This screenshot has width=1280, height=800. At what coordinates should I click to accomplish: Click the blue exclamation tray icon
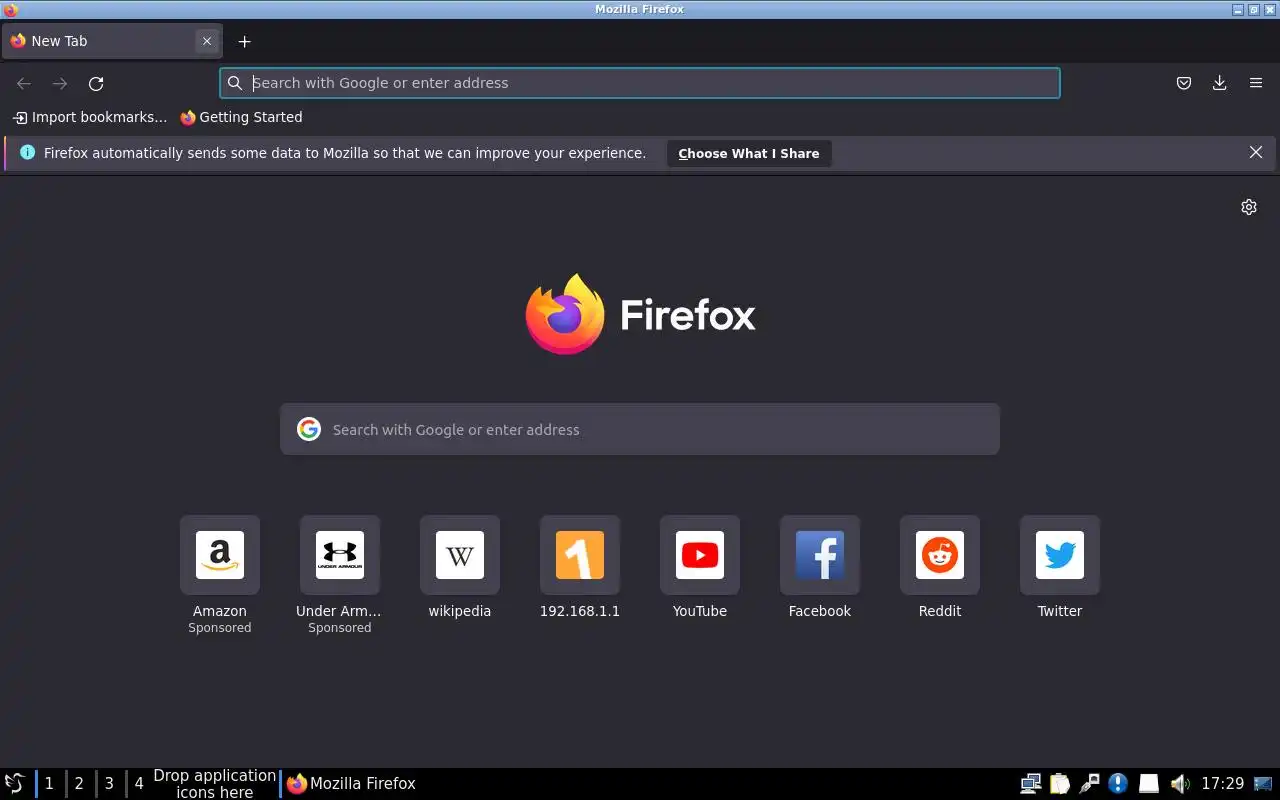(x=1119, y=783)
